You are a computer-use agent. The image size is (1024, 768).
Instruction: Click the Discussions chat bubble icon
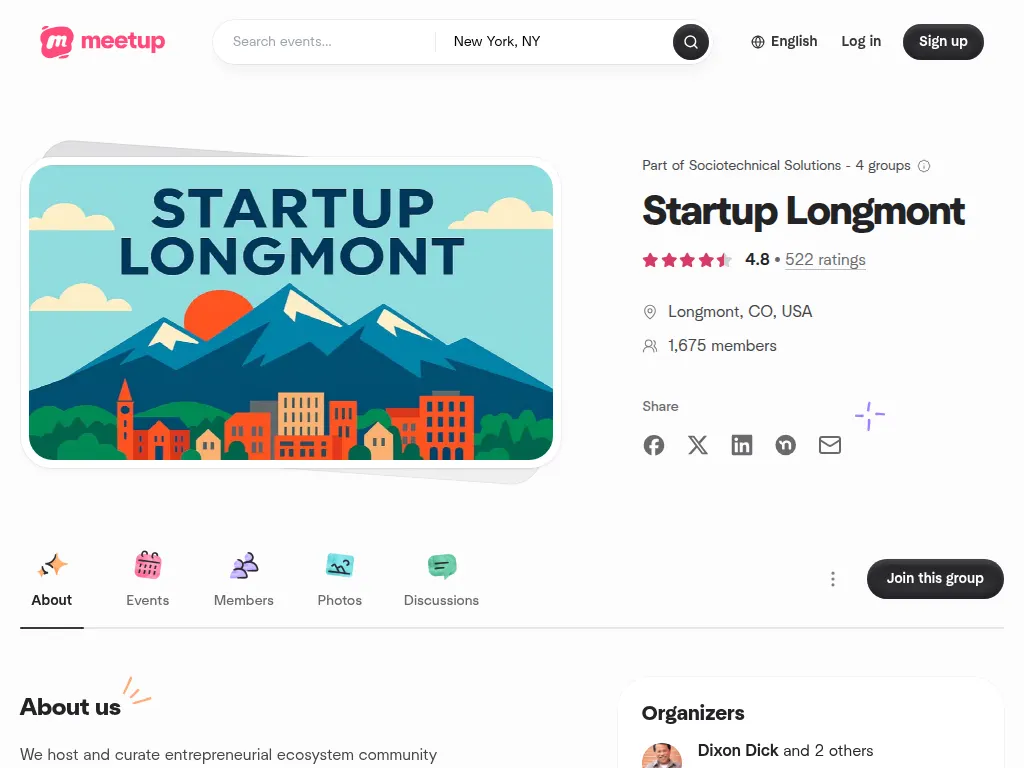441,566
